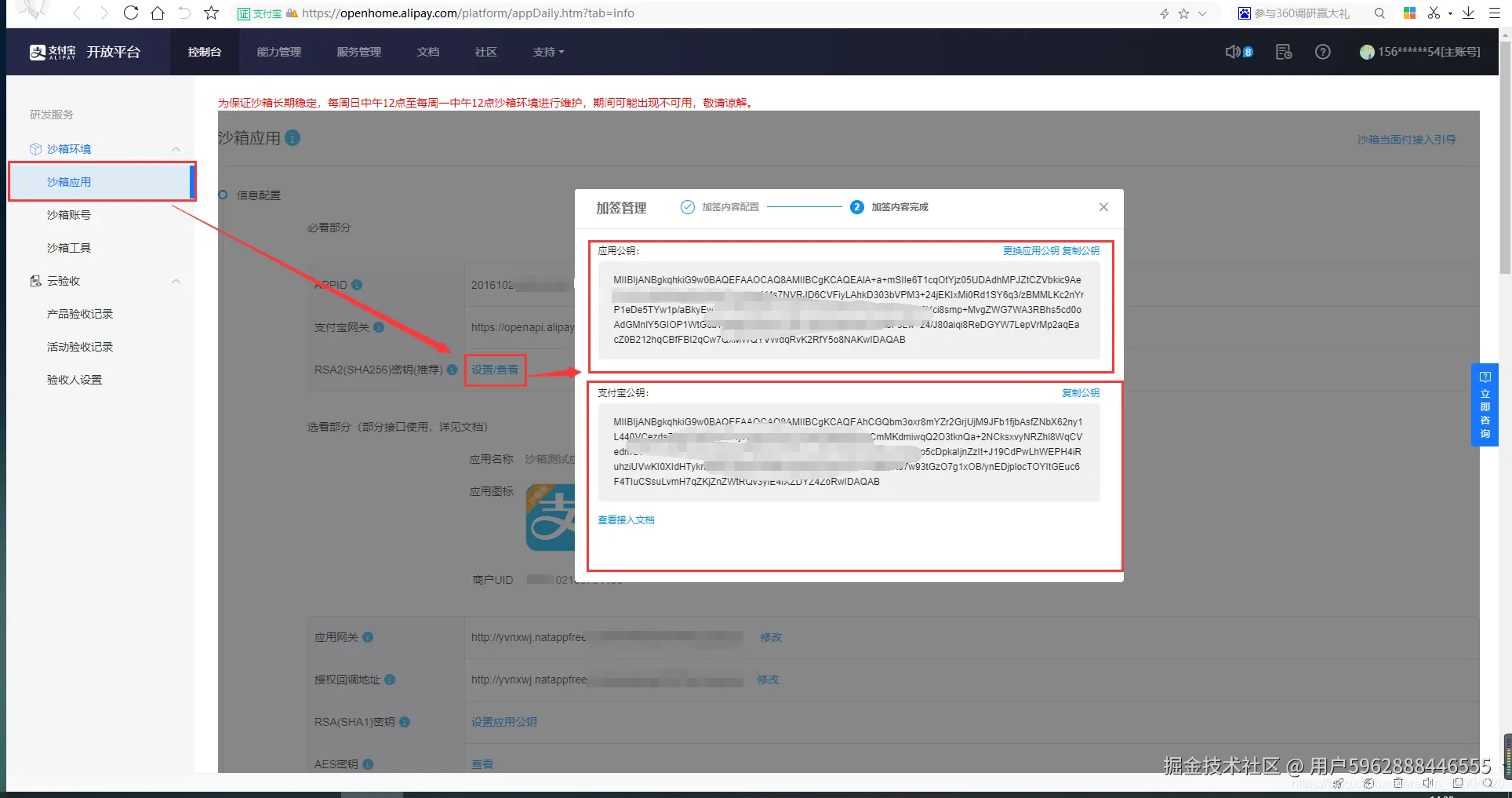Click 查看 for AES密钥
Viewport: 1512px width, 798px height.
[x=482, y=764]
